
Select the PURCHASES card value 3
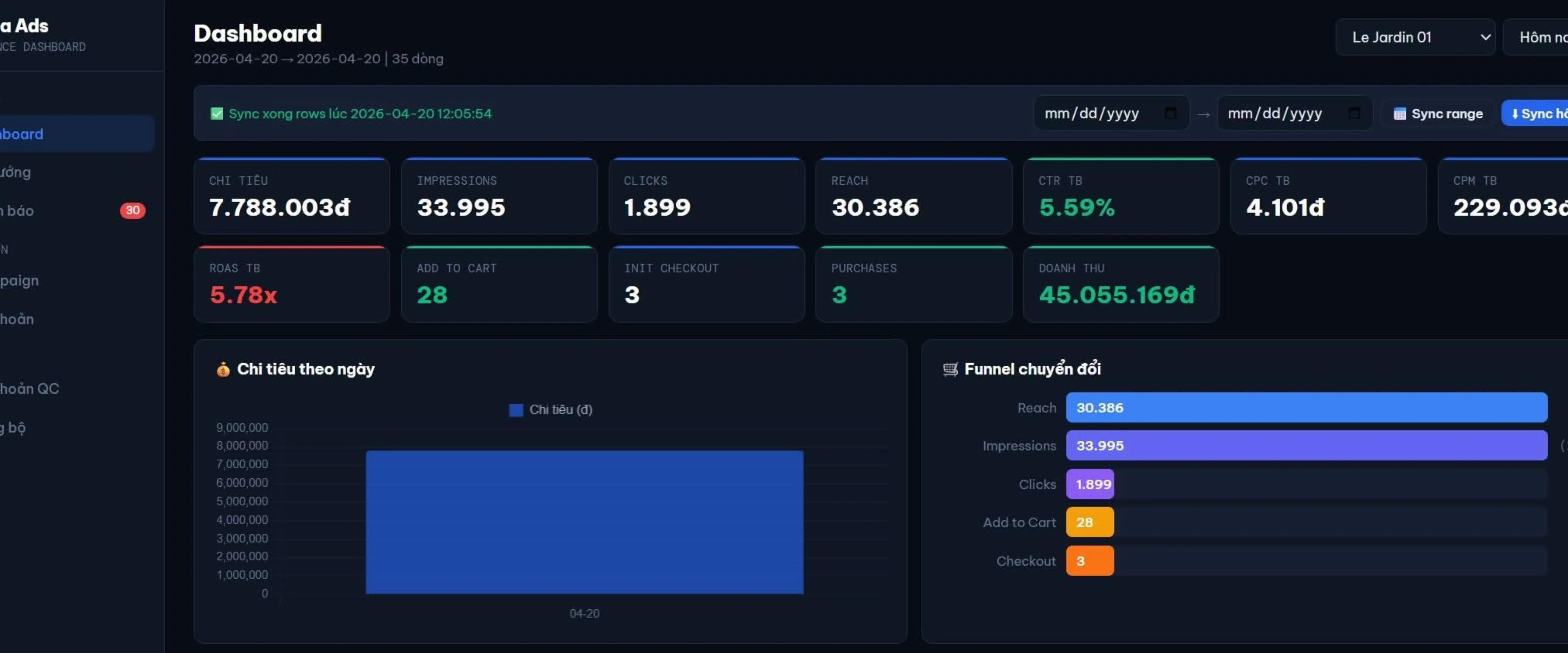[x=840, y=295]
